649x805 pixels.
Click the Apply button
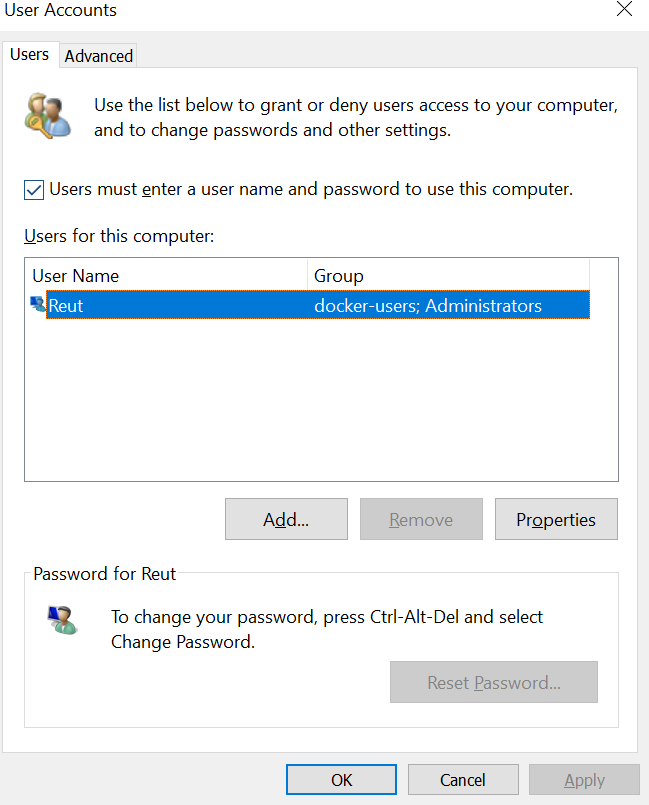tap(584, 780)
